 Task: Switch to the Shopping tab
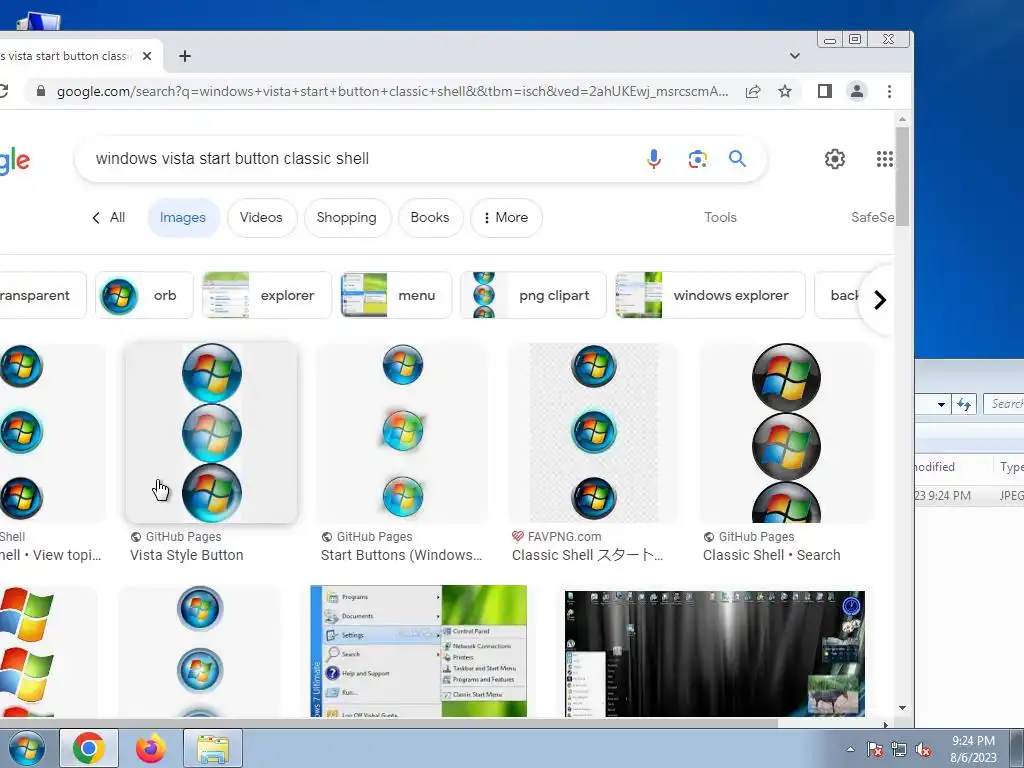pyautogui.click(x=347, y=217)
